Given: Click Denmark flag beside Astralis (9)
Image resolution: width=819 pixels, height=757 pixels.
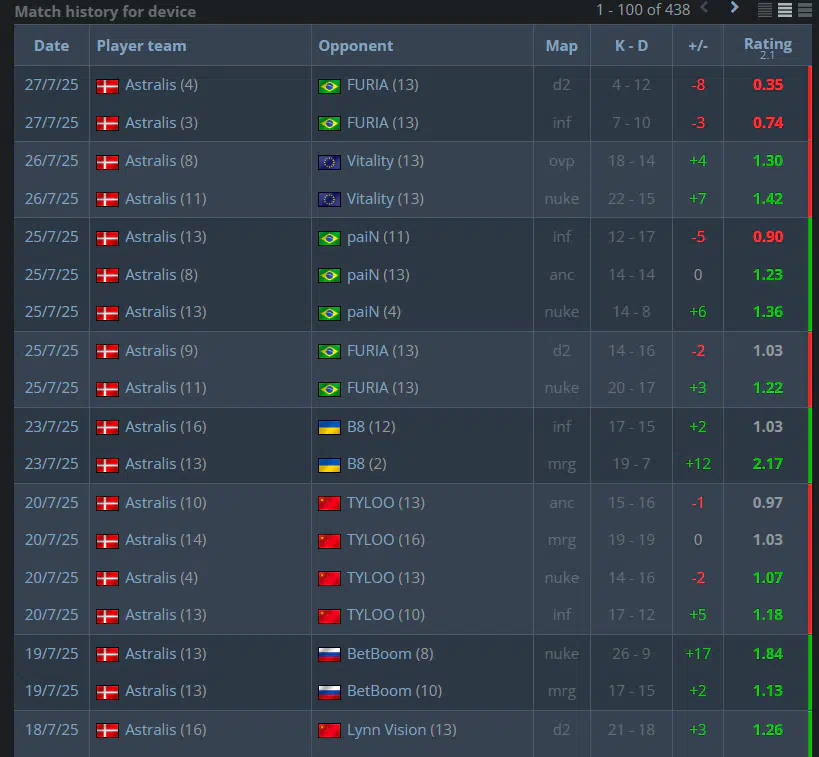Looking at the screenshot, I should 107,352.
